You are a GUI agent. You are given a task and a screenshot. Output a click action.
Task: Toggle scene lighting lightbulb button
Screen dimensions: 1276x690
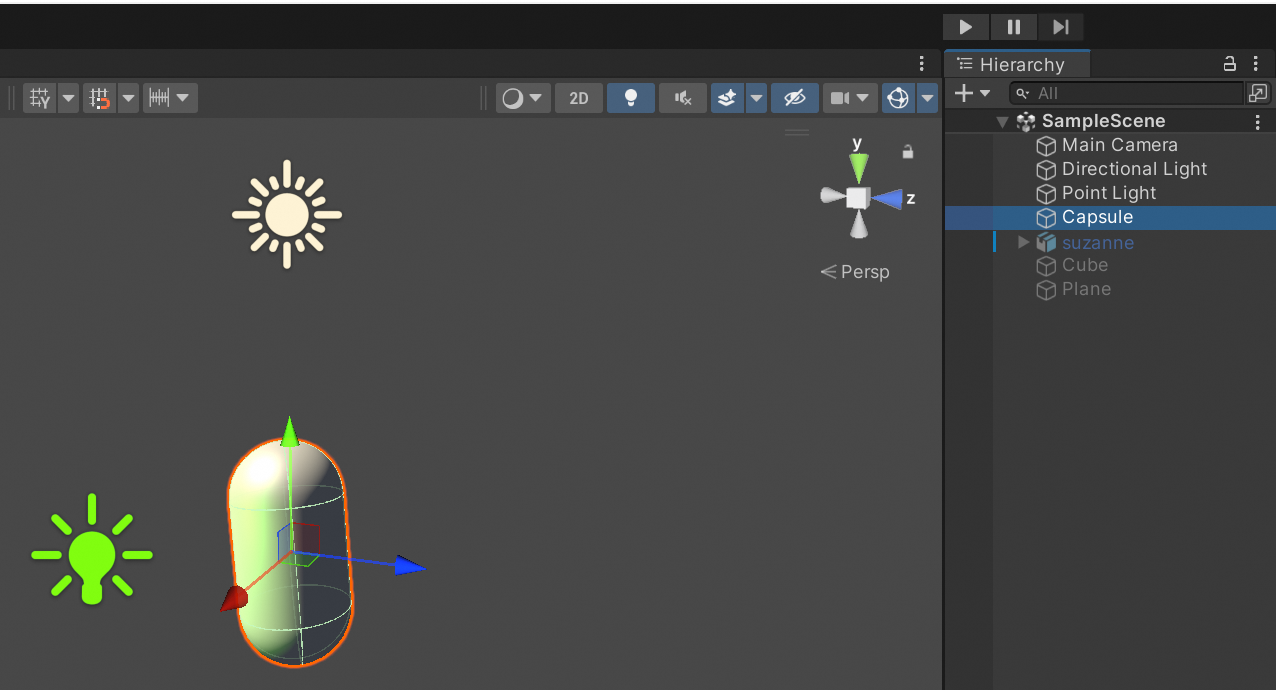coord(631,98)
